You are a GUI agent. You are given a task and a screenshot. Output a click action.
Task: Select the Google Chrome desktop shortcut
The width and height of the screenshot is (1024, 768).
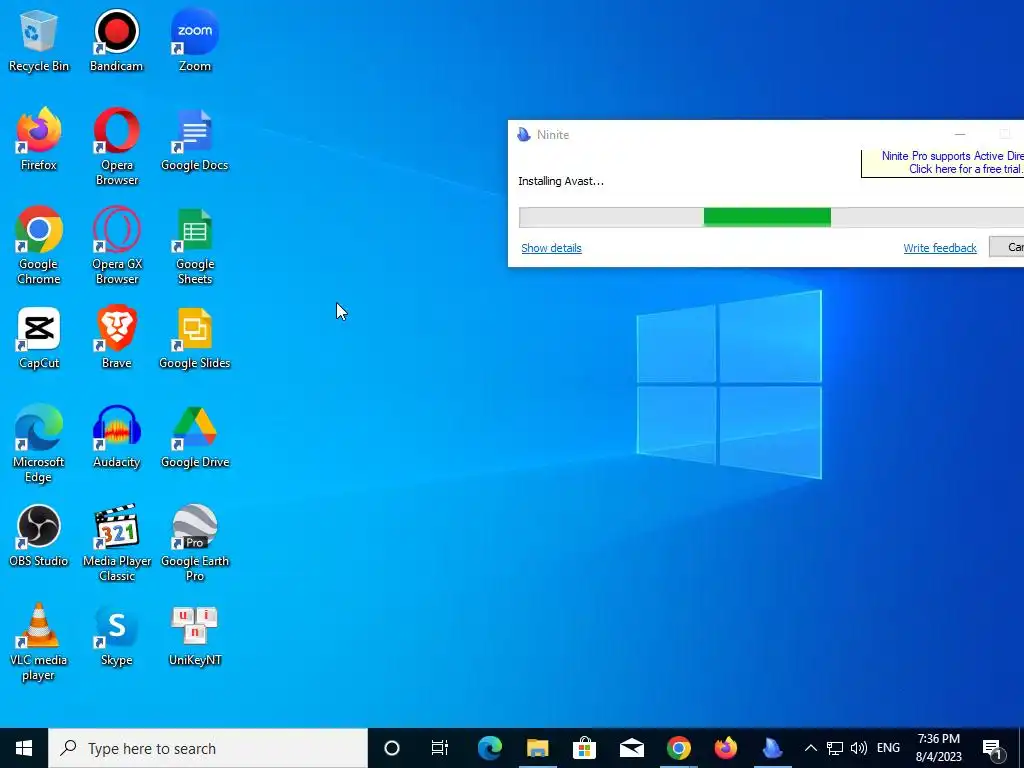click(x=39, y=246)
